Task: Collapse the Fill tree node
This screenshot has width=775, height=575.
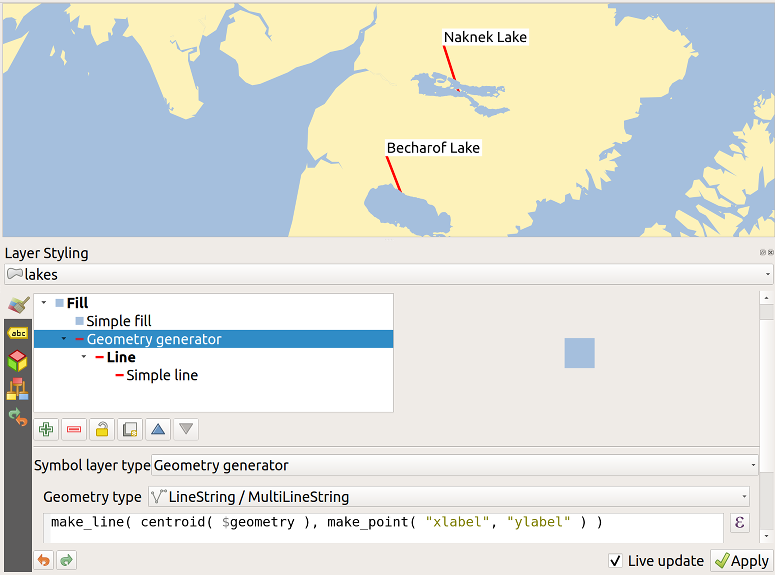Action: point(44,303)
